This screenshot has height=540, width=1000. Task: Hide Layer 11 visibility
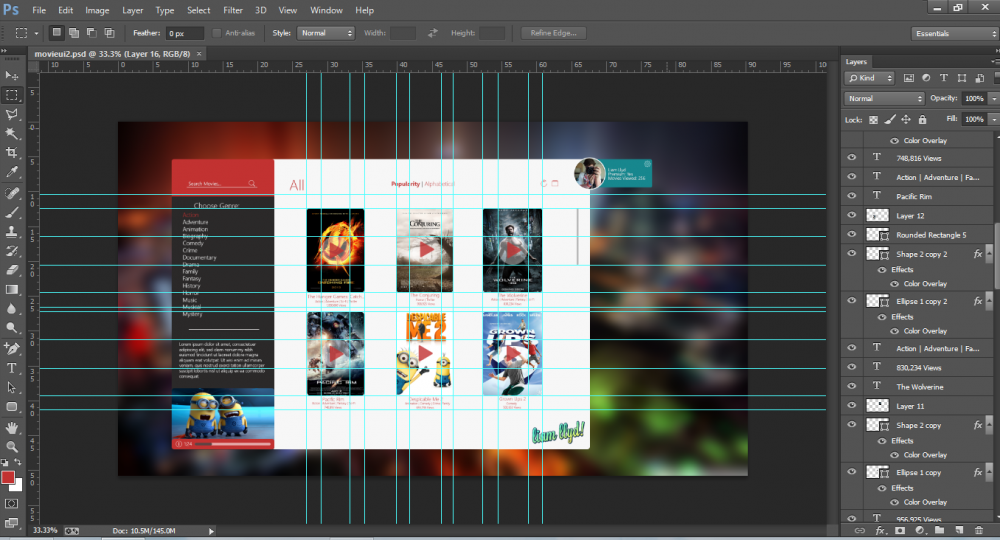[x=851, y=405]
